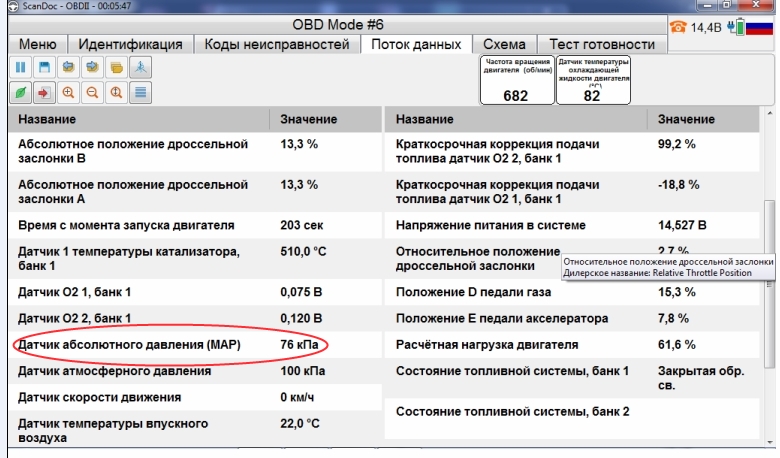Open the Тест готовности tab
The image size is (780, 458).
[602, 44]
